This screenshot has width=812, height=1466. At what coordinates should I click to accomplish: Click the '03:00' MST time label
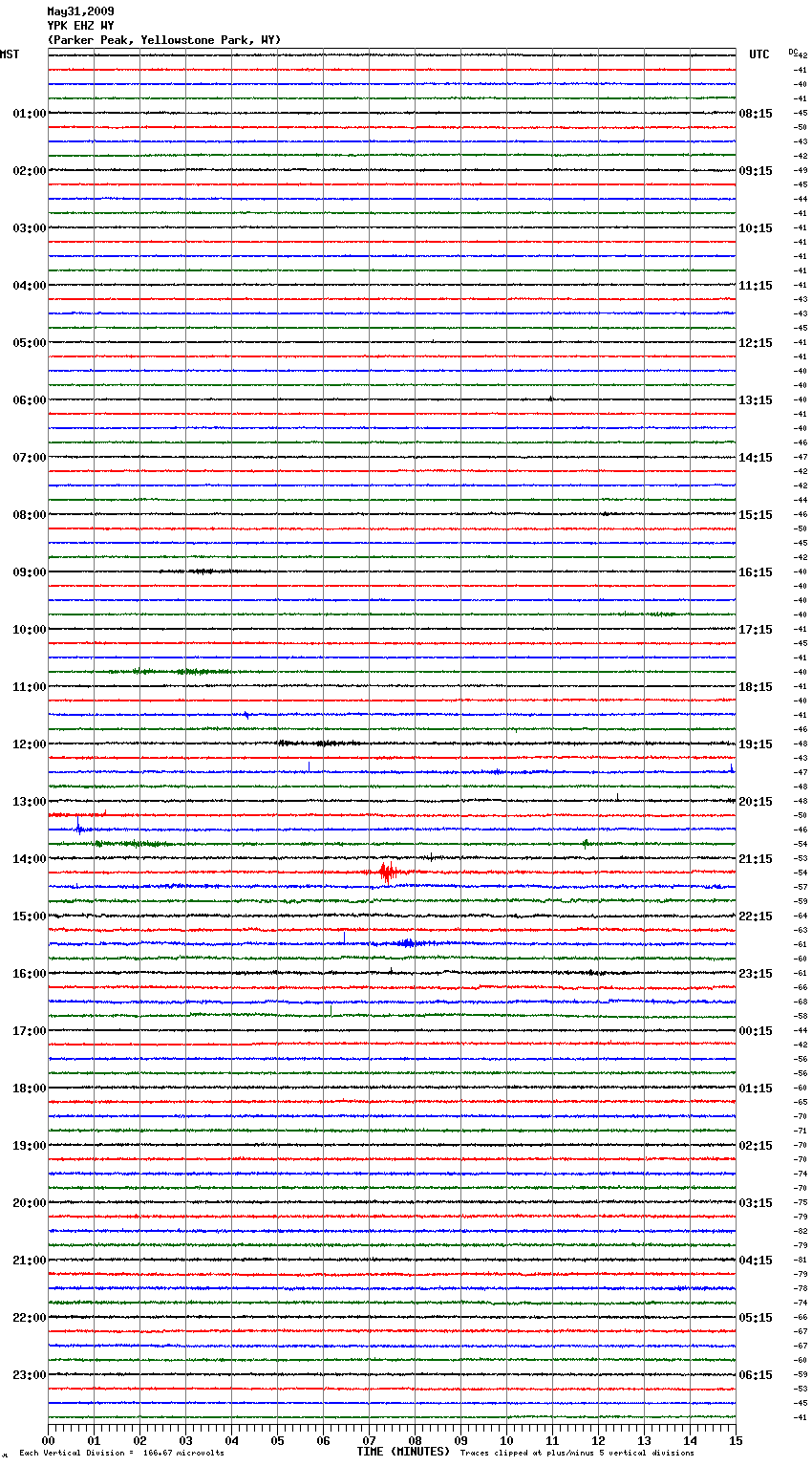coord(30,228)
